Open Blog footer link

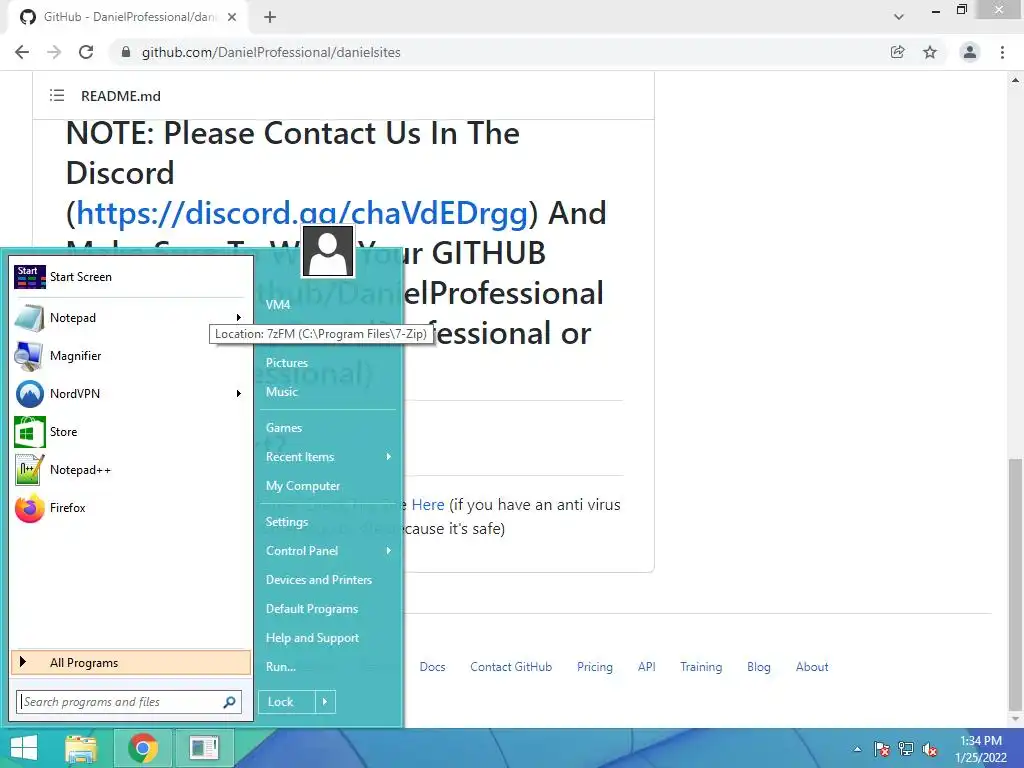759,667
